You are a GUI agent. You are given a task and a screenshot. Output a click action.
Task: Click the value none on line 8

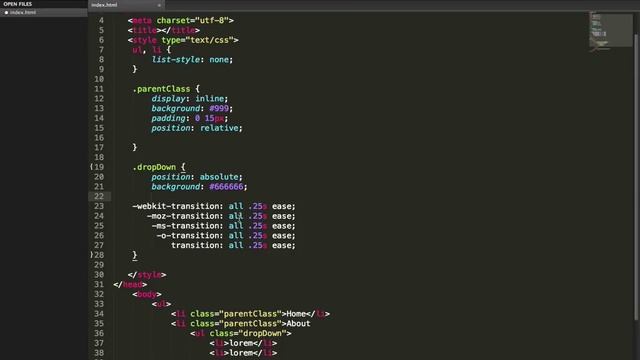219,60
